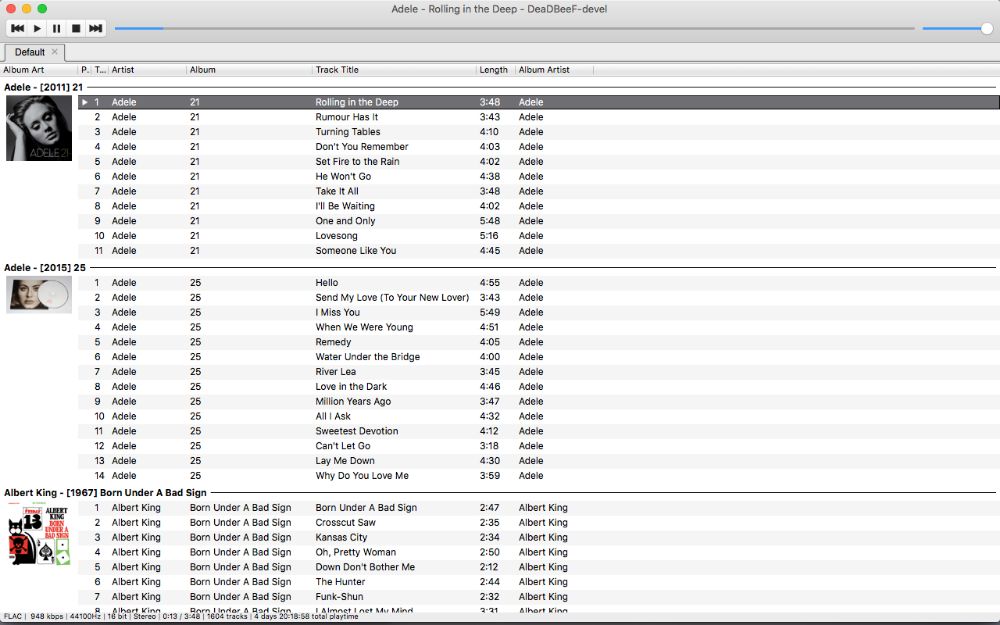Pause playback with the pause button
Image resolution: width=1000 pixels, height=625 pixels.
tap(57, 28)
